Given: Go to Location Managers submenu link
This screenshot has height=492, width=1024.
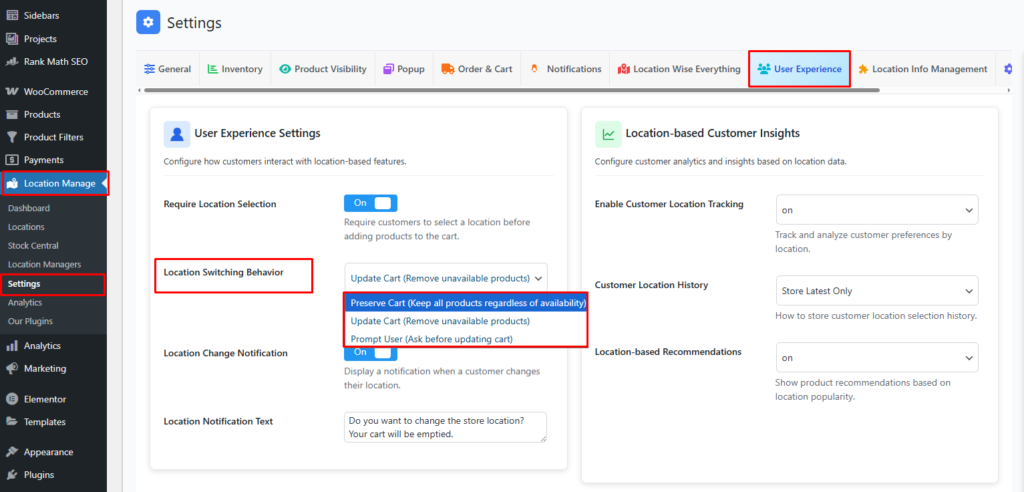Looking at the screenshot, I should pyautogui.click(x=43, y=264).
